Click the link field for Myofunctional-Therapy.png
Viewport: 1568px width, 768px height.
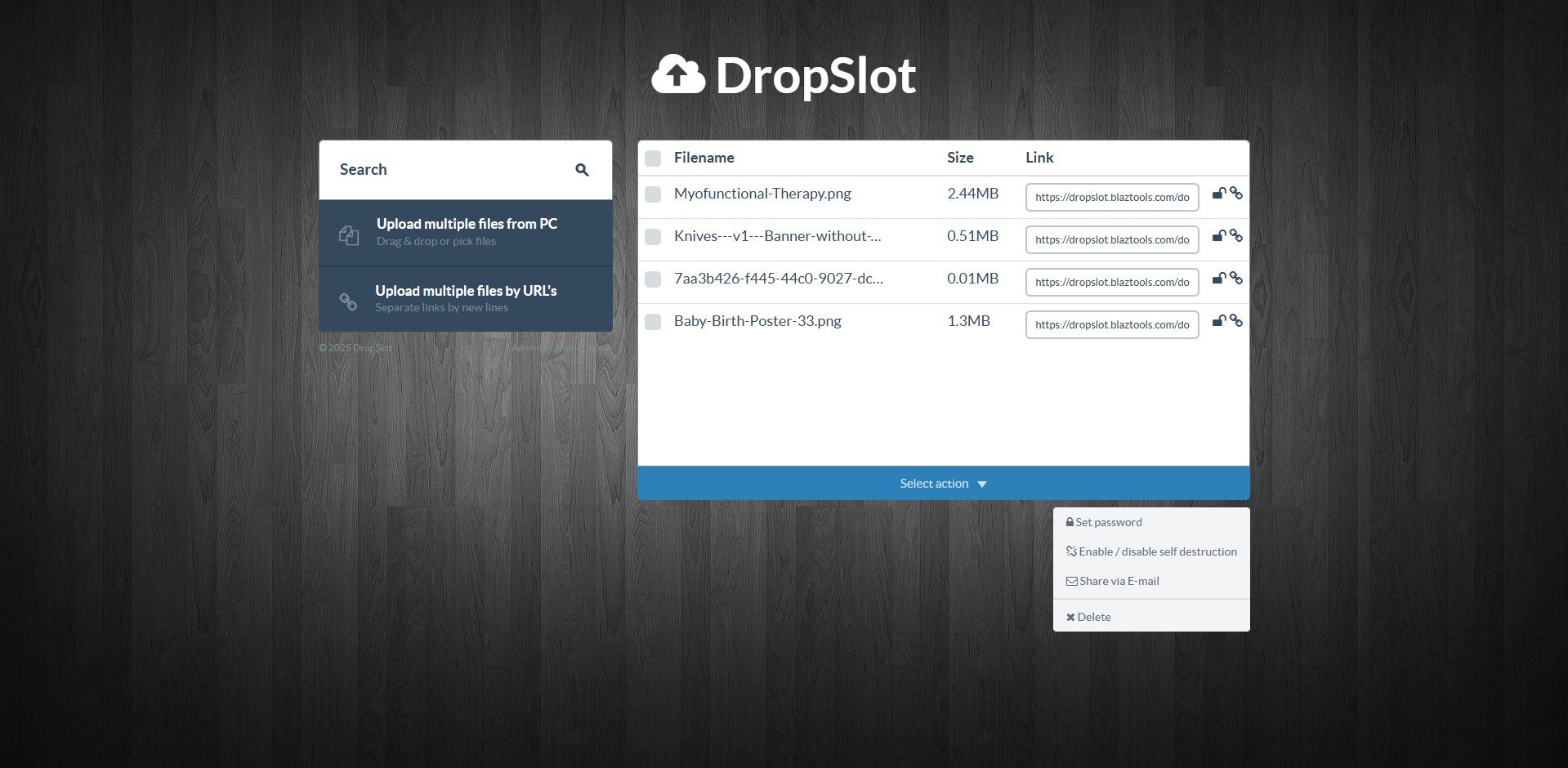(x=1112, y=197)
